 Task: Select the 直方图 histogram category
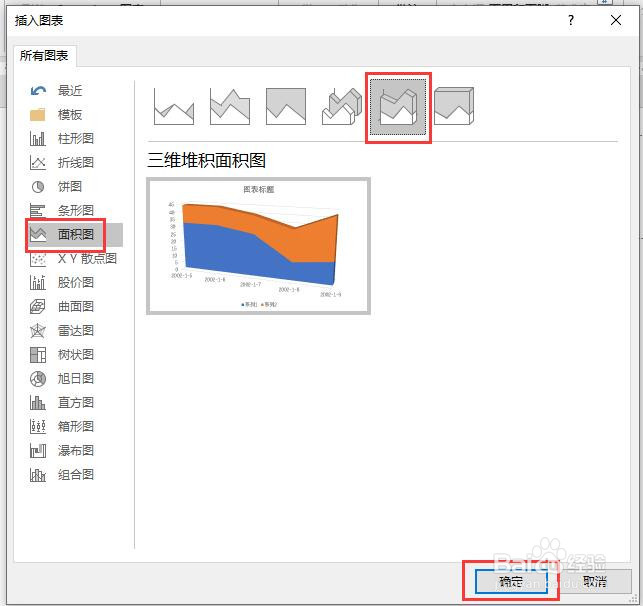point(74,403)
